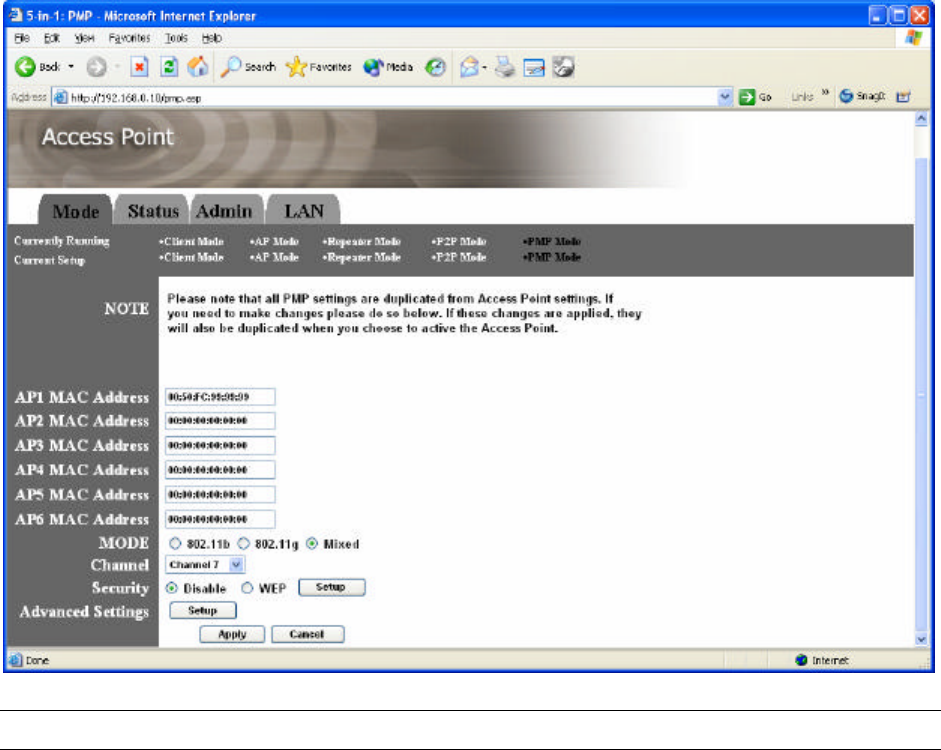This screenshot has width=941, height=750.
Task: Select the Security Disable radio button
Action: (172, 588)
